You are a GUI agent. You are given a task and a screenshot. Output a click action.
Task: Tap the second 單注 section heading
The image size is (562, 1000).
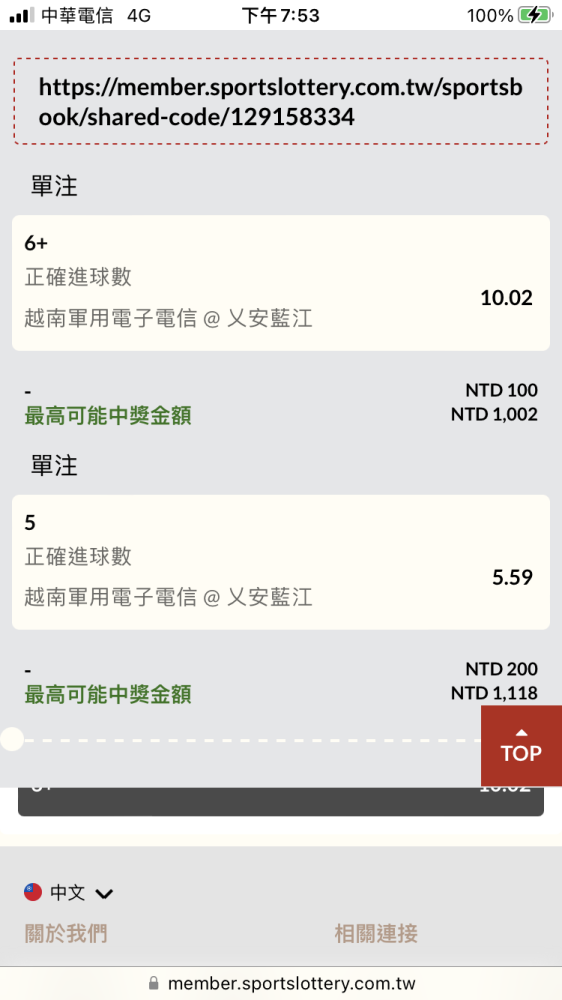point(54,466)
